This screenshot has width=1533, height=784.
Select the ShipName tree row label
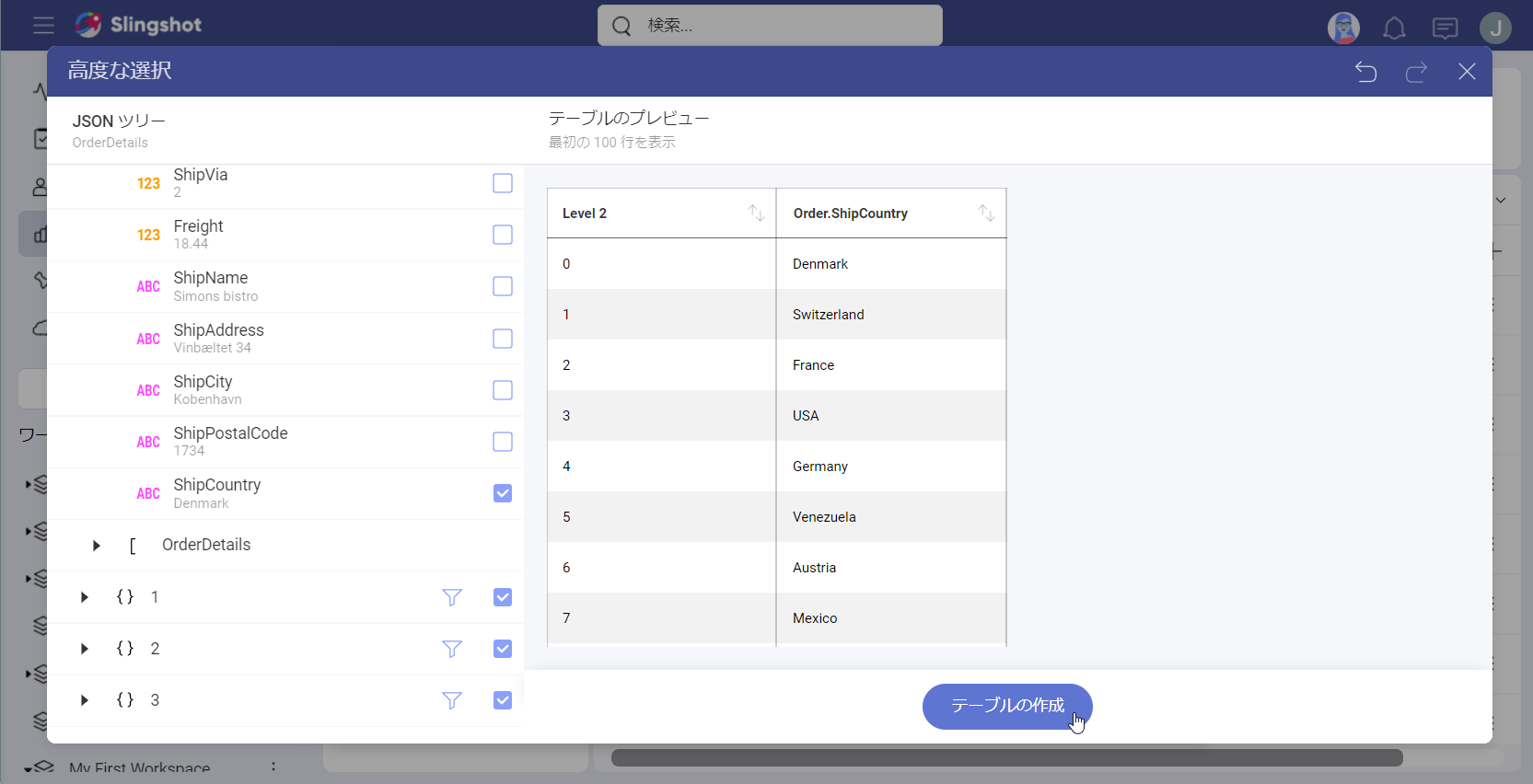[211, 278]
